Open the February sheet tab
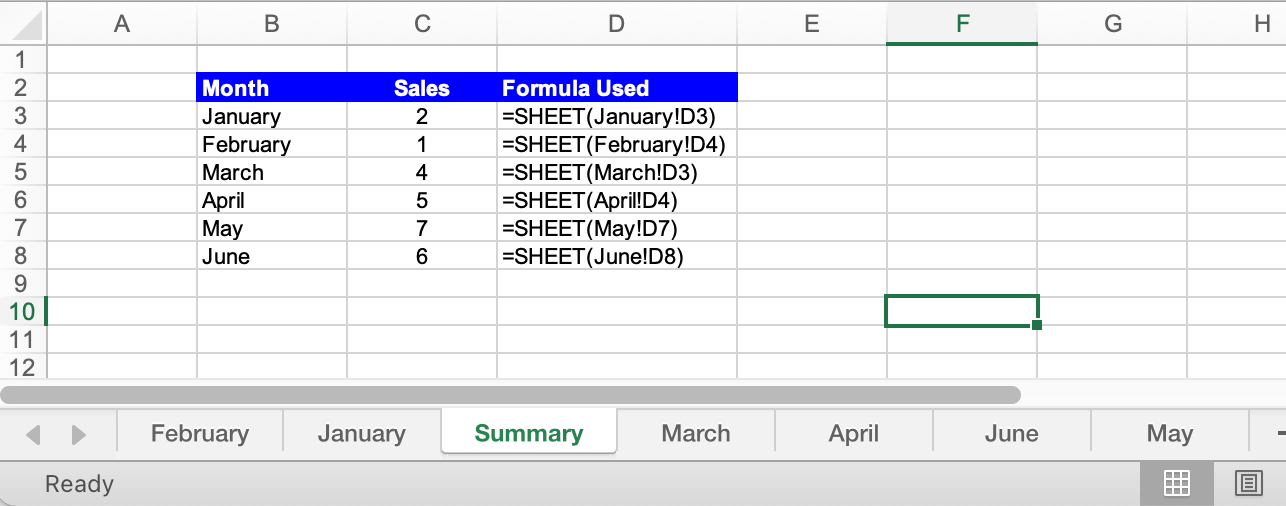1286x506 pixels. click(200, 433)
